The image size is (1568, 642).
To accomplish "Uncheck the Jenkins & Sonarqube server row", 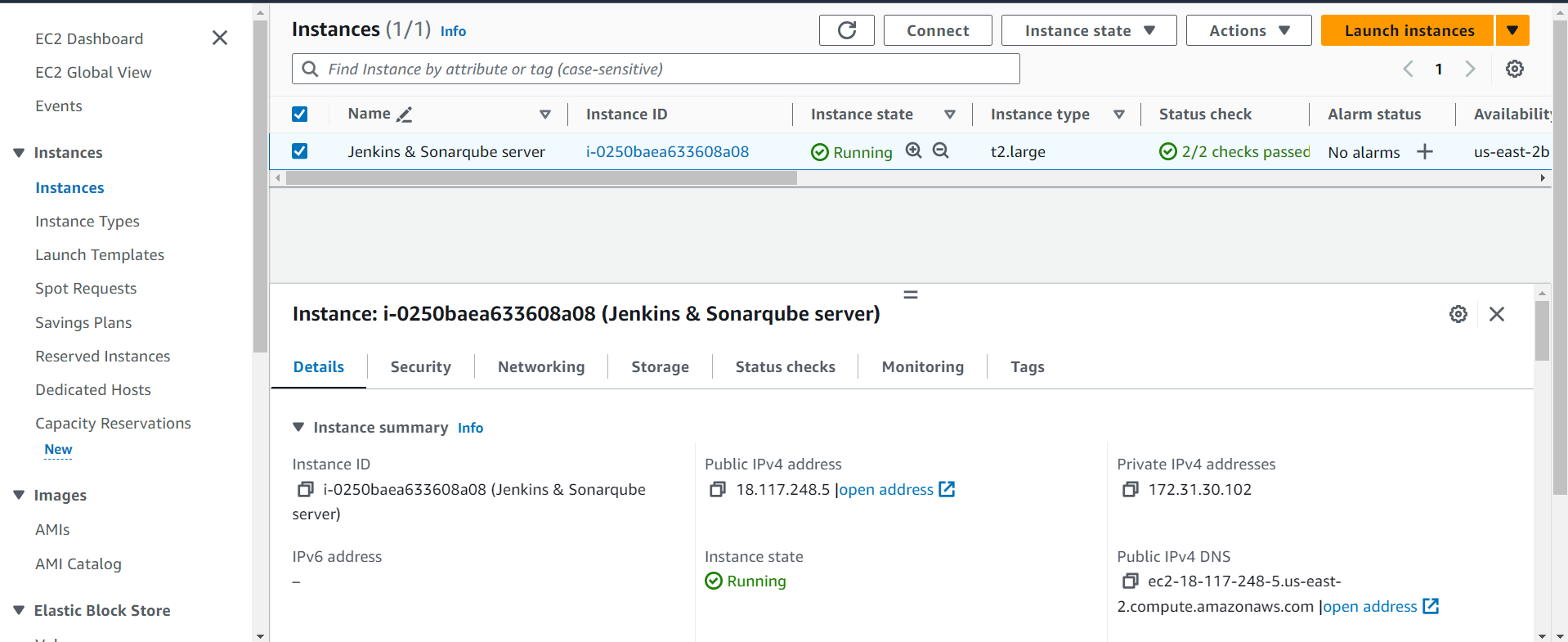I will click(300, 151).
